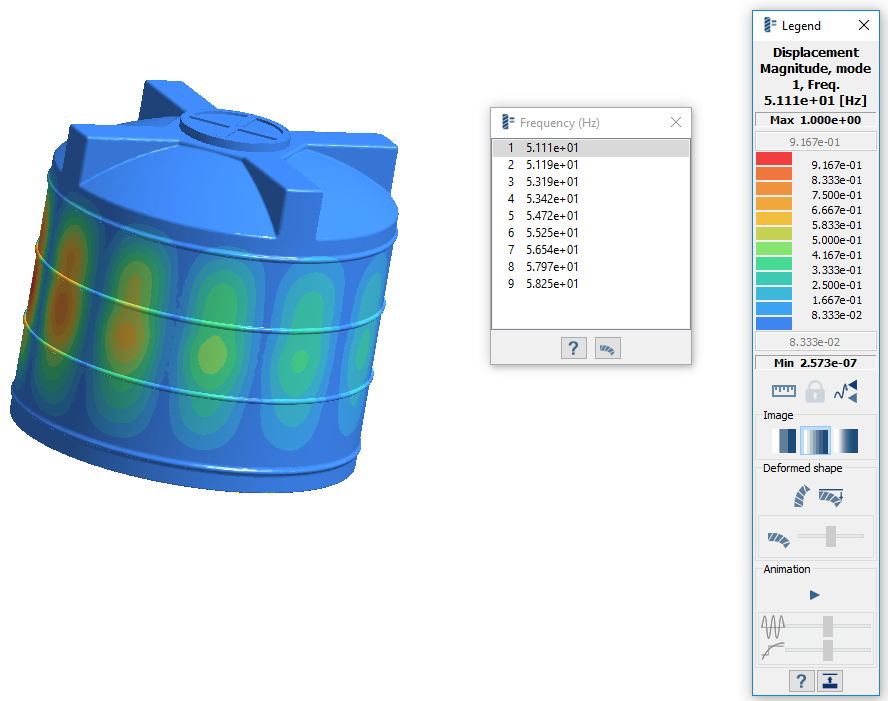Select the fringed middle image style
Screen dimensions: 888x701
pos(815,441)
